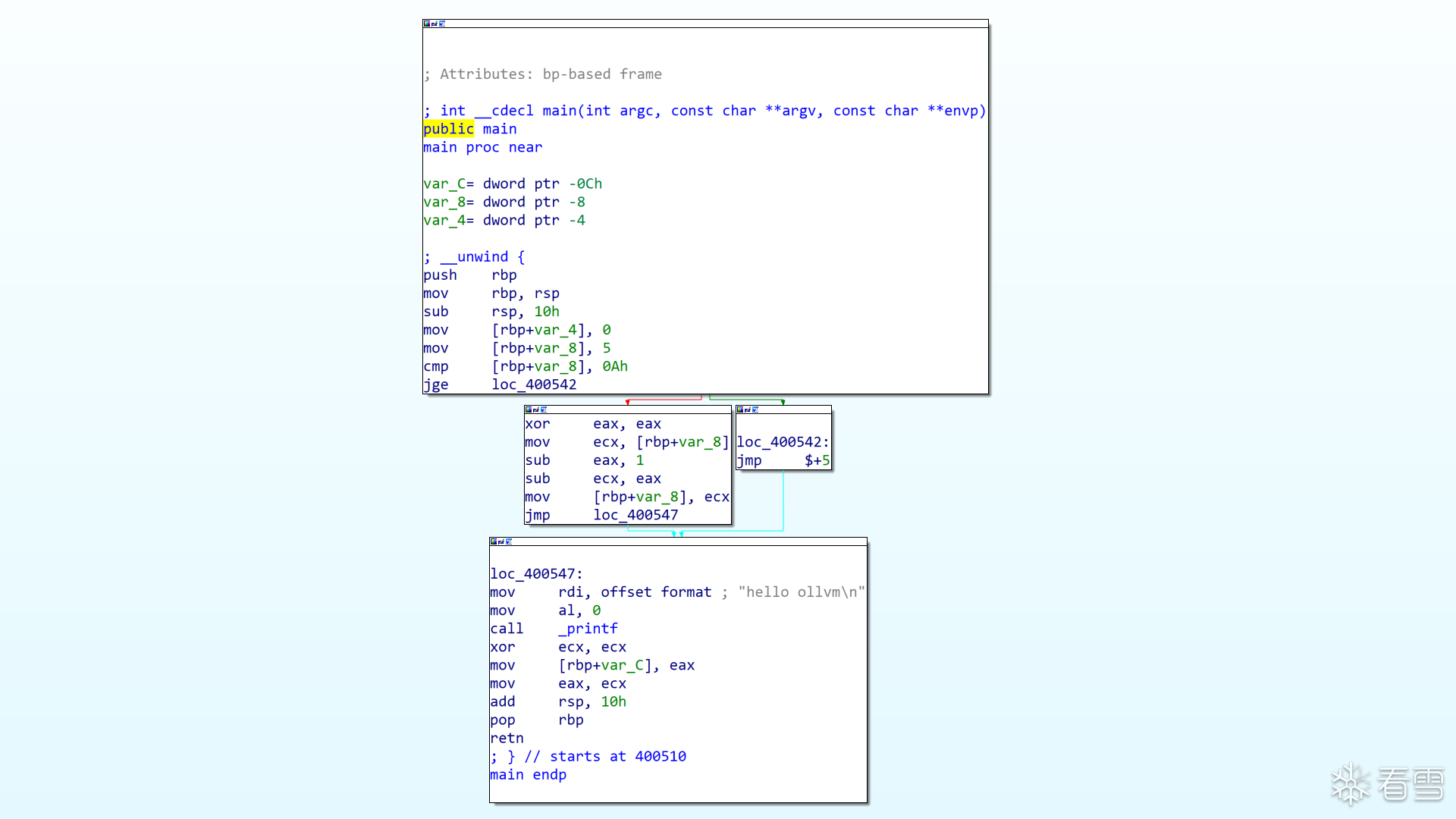Viewport: 1456px width, 819px height.
Task: Click the color palette icon on the xor eax block
Action: point(529,409)
